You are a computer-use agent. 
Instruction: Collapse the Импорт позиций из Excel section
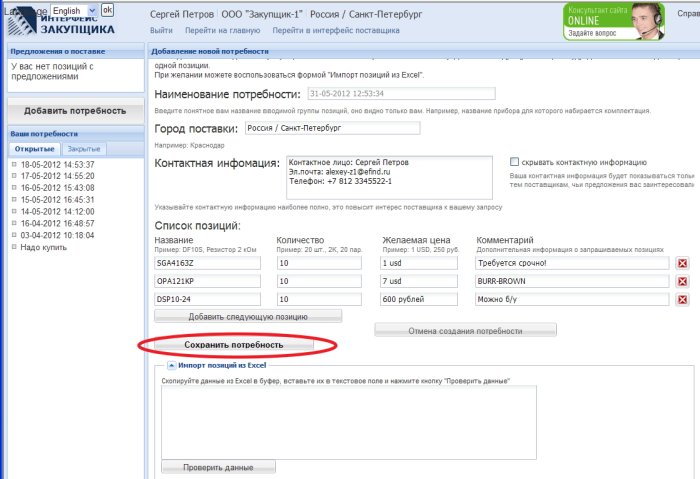171,366
